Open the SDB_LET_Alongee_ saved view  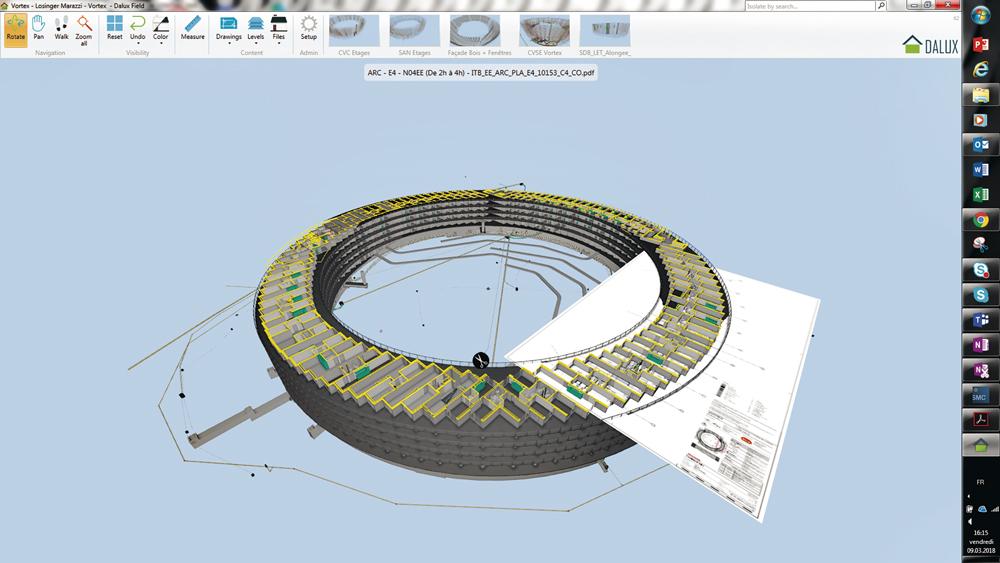[x=605, y=35]
